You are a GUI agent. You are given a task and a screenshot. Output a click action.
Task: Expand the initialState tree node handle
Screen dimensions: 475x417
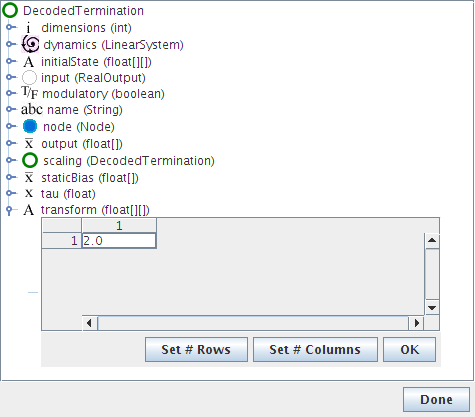coord(11,61)
